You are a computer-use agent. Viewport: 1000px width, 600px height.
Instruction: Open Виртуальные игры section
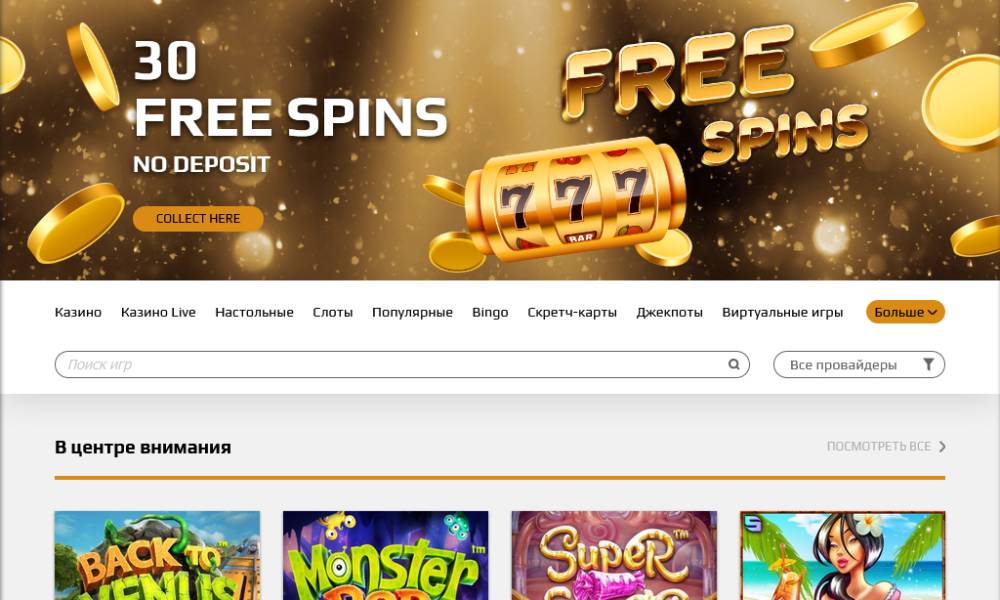(782, 312)
